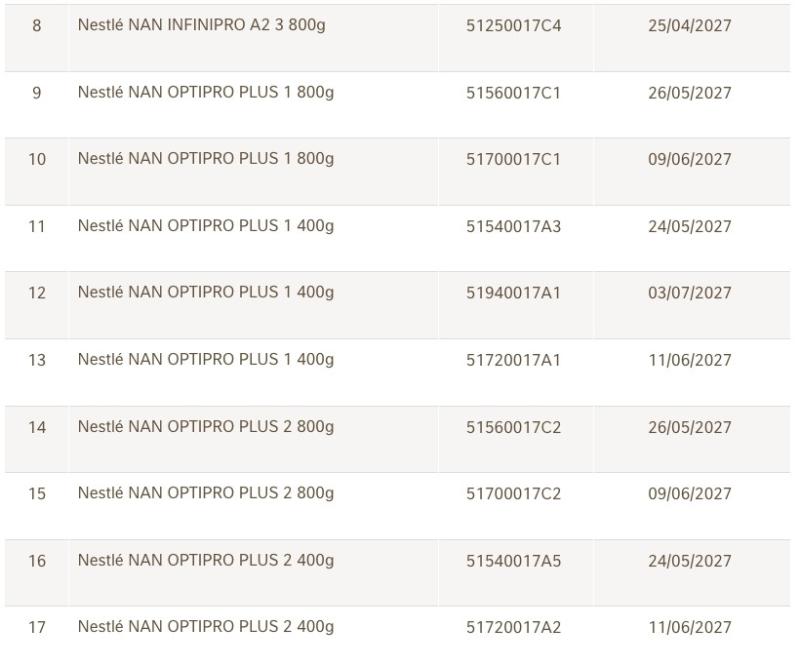
Task: Click batch code 51250017C4
Action: 513,26
